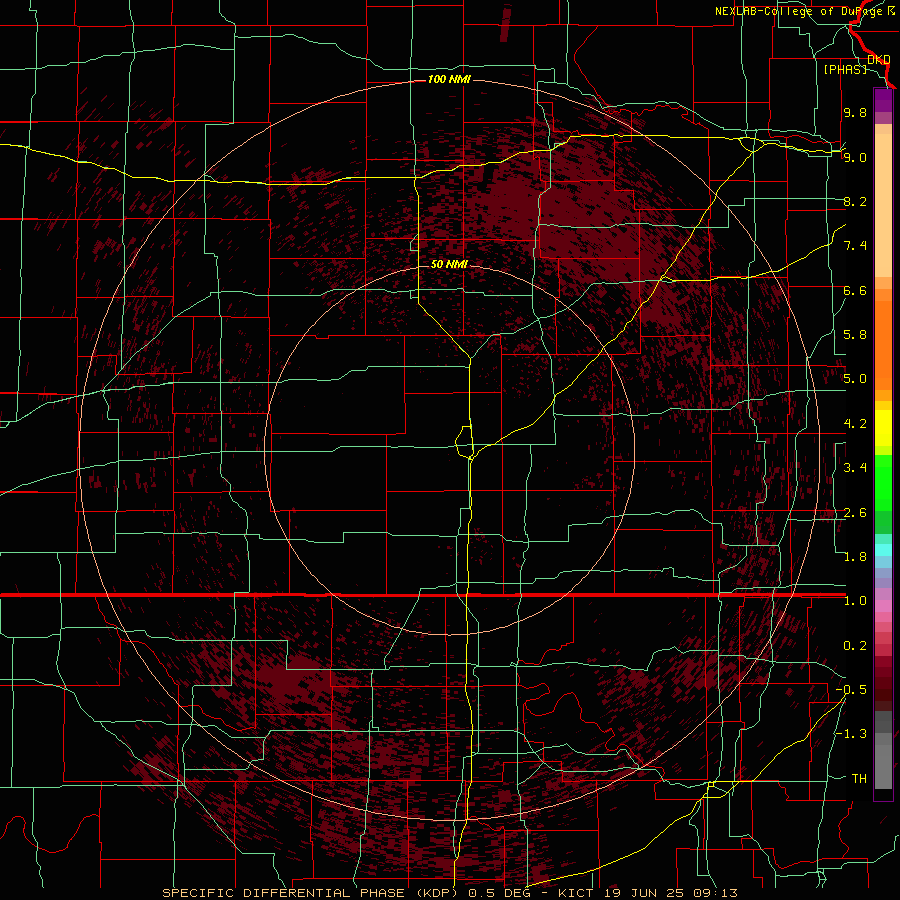
Task: Click the pink swatch on the legend
Action: pos(883,606)
